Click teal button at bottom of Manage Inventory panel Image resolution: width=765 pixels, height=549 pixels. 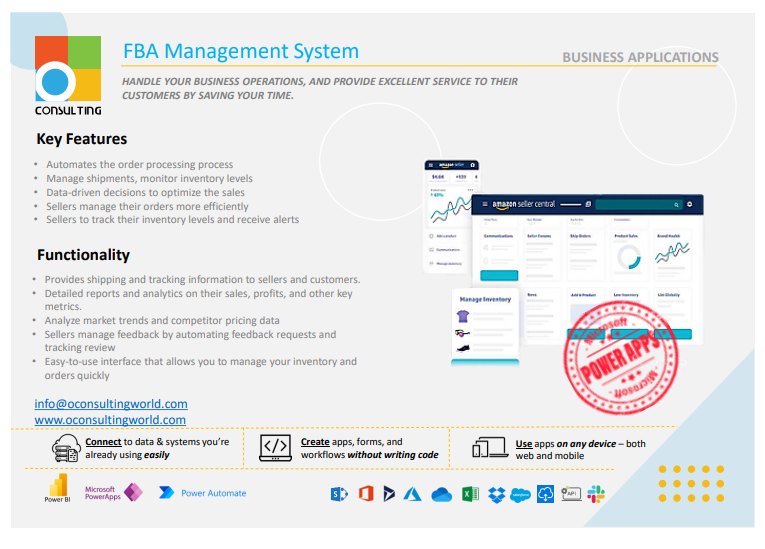[485, 362]
